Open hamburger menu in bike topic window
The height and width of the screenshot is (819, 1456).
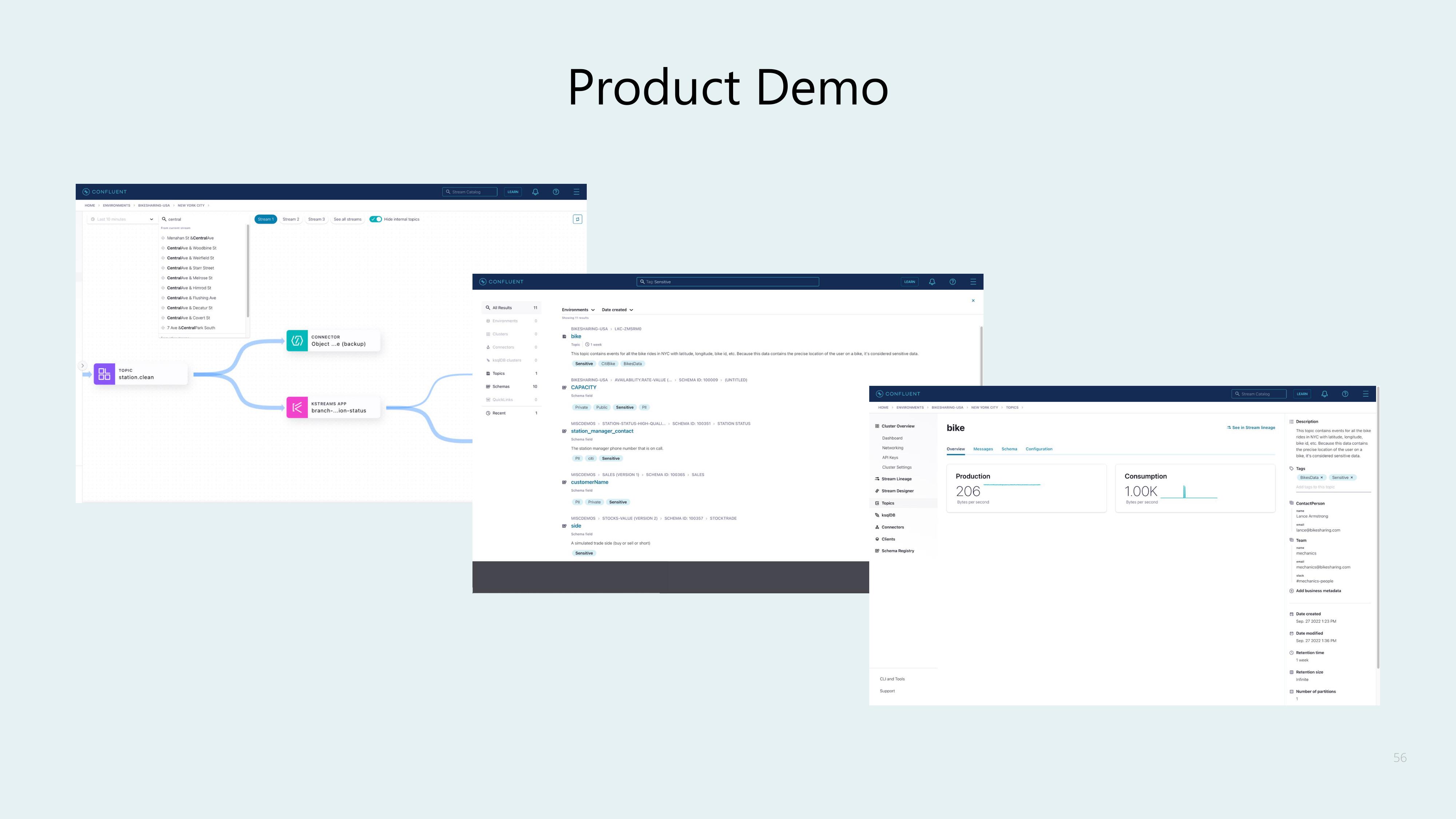[1365, 394]
